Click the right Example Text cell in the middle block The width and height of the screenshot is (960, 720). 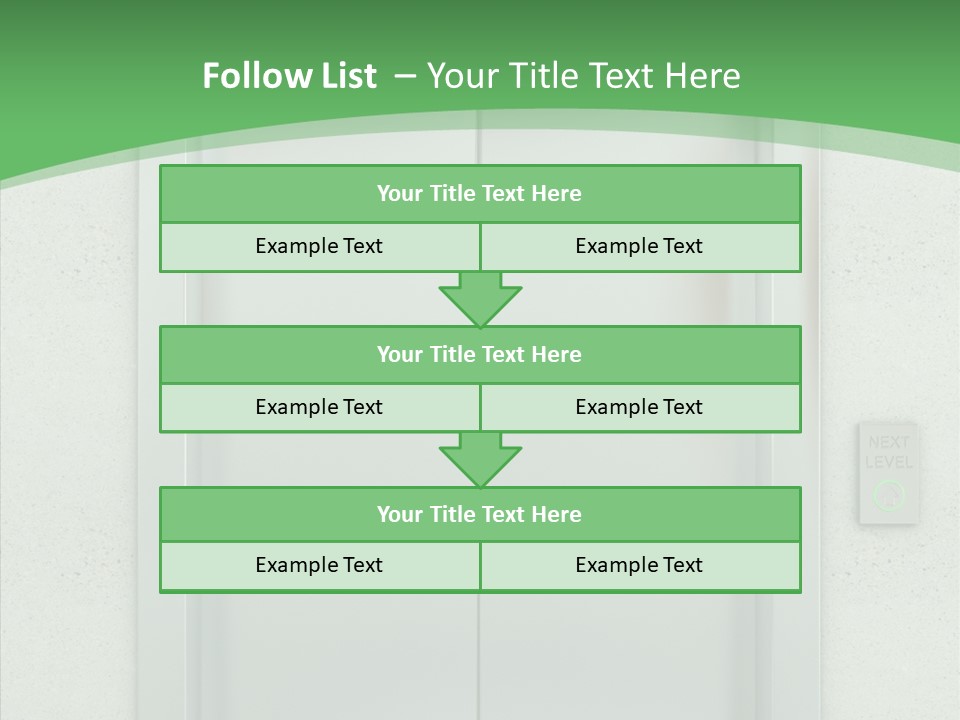(x=639, y=407)
